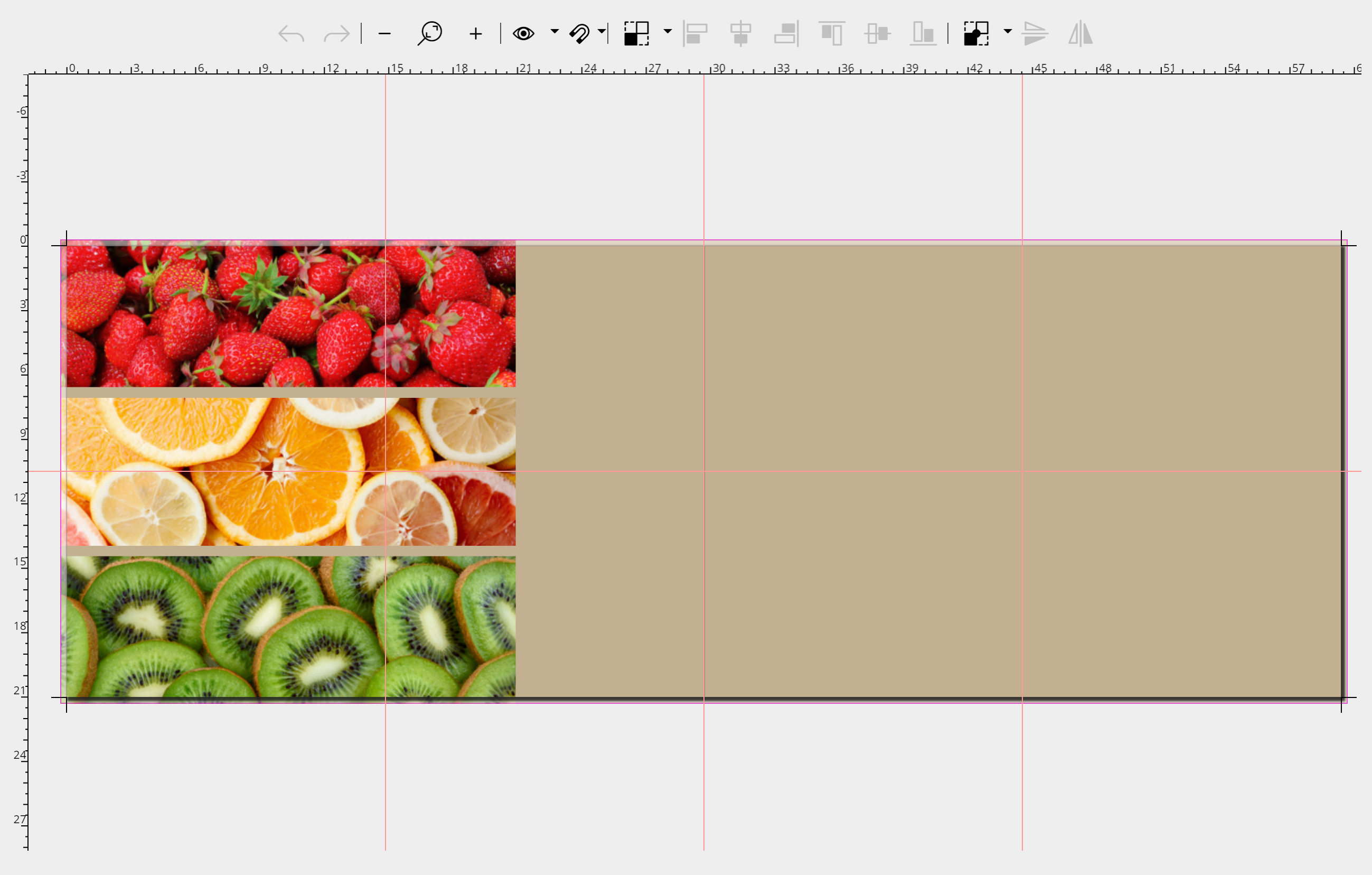Align objects to the bottom
This screenshot has height=875, width=1372.
[923, 34]
